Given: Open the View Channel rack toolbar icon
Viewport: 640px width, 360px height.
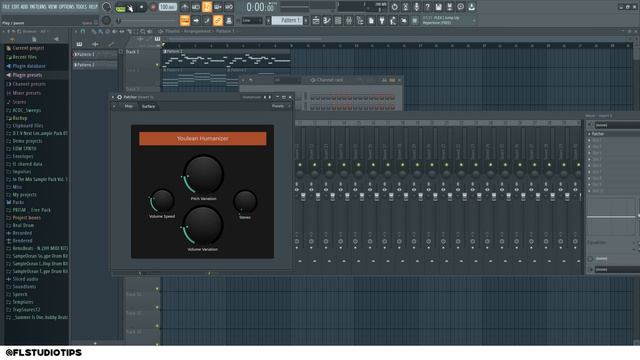Looking at the screenshot, I should 338,20.
